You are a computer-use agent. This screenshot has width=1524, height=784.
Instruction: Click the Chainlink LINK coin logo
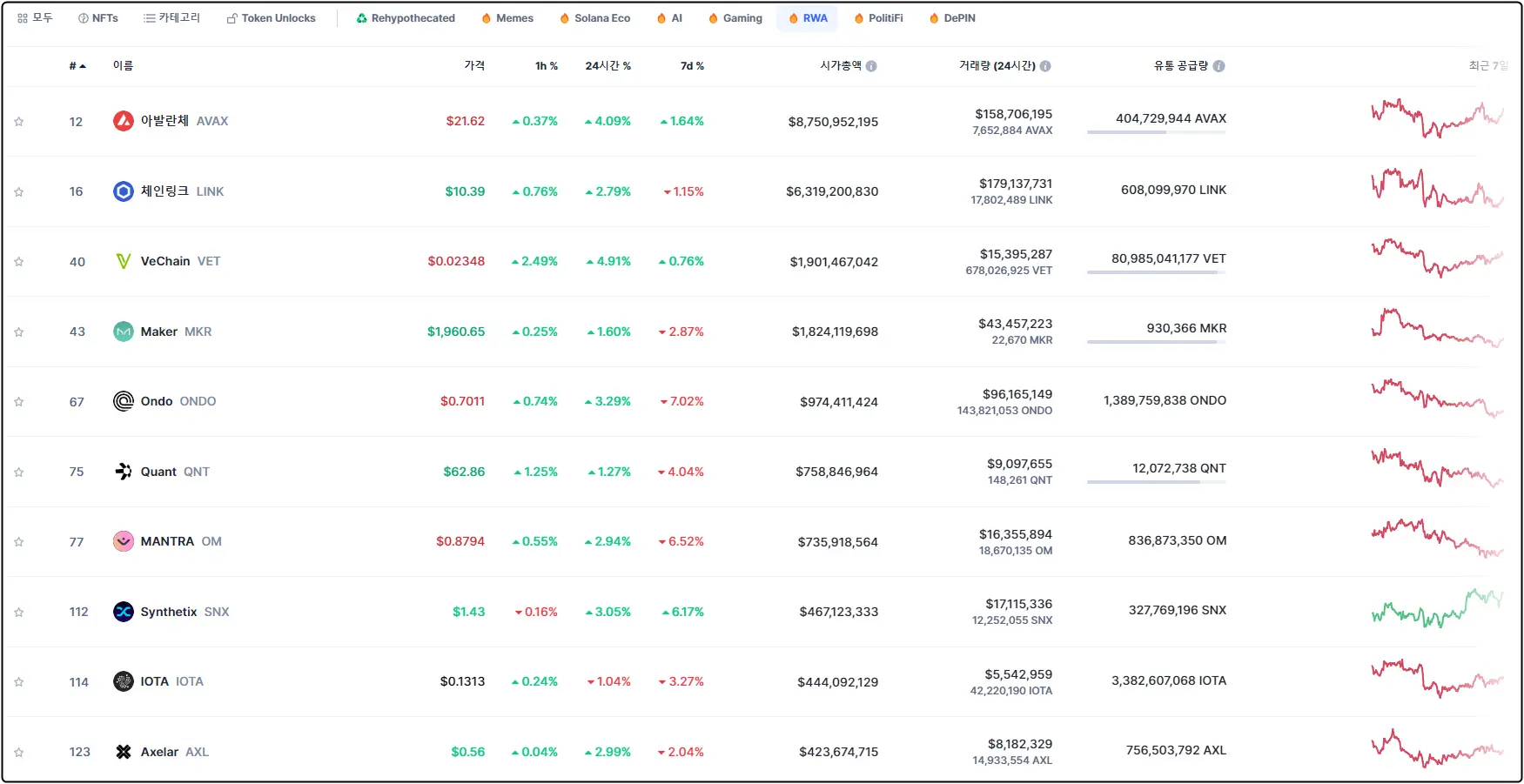click(x=124, y=191)
